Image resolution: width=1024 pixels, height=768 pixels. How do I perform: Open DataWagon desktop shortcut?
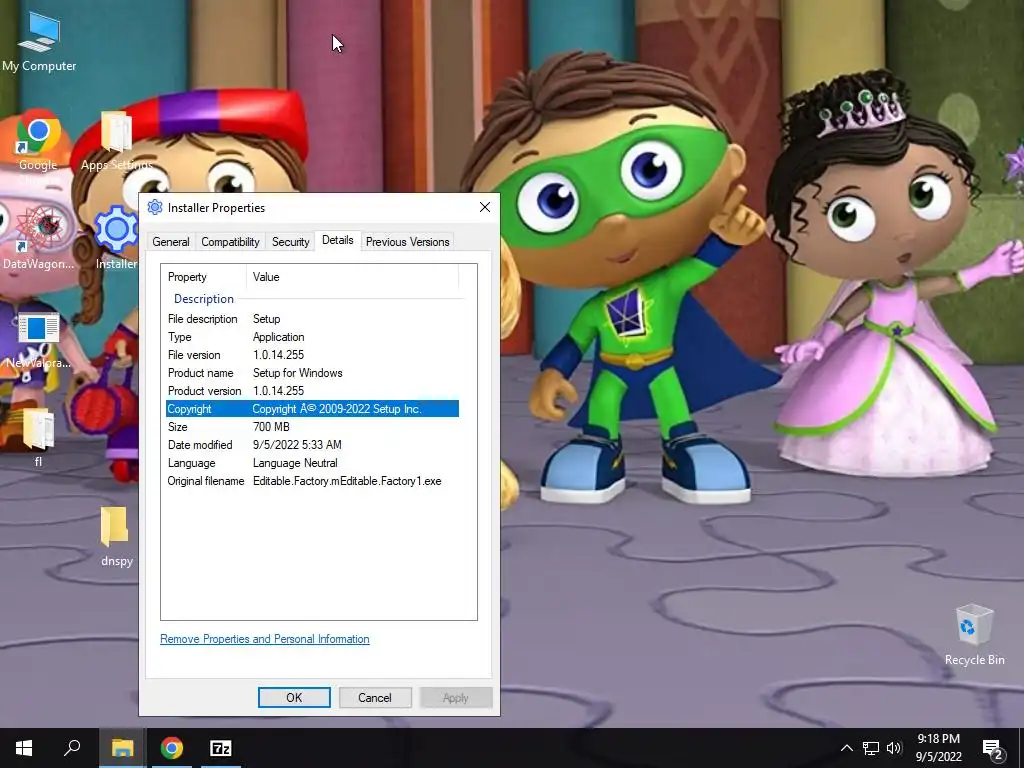pos(38,238)
